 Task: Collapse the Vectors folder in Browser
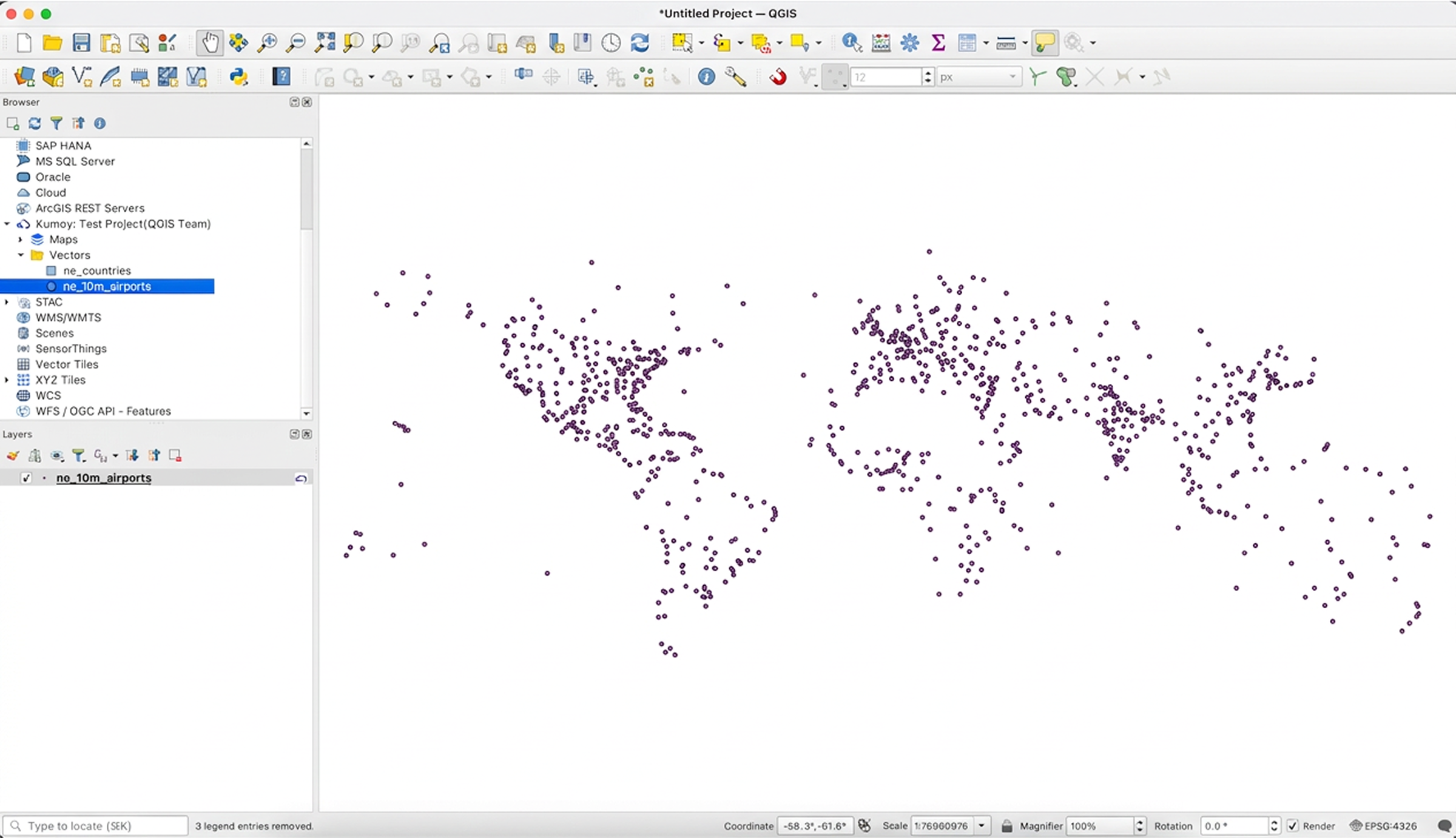21,255
